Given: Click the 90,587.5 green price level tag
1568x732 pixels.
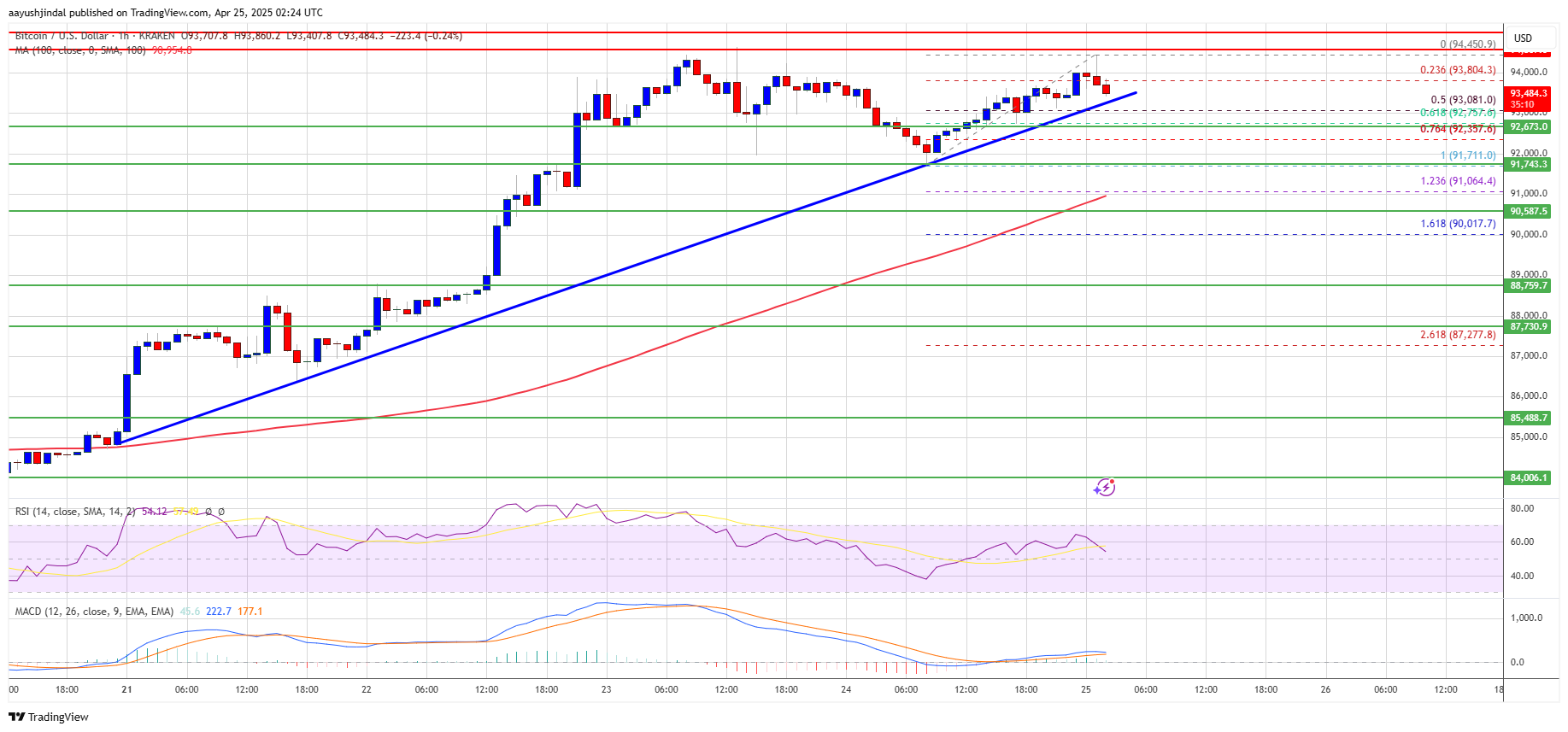Looking at the screenshot, I should [x=1528, y=211].
